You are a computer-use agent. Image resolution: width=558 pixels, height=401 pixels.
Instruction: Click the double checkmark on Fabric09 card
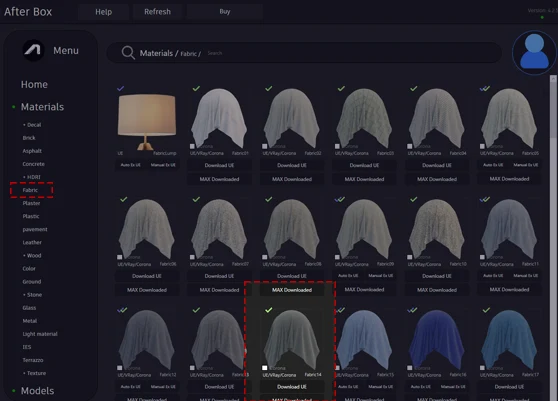coord(340,199)
